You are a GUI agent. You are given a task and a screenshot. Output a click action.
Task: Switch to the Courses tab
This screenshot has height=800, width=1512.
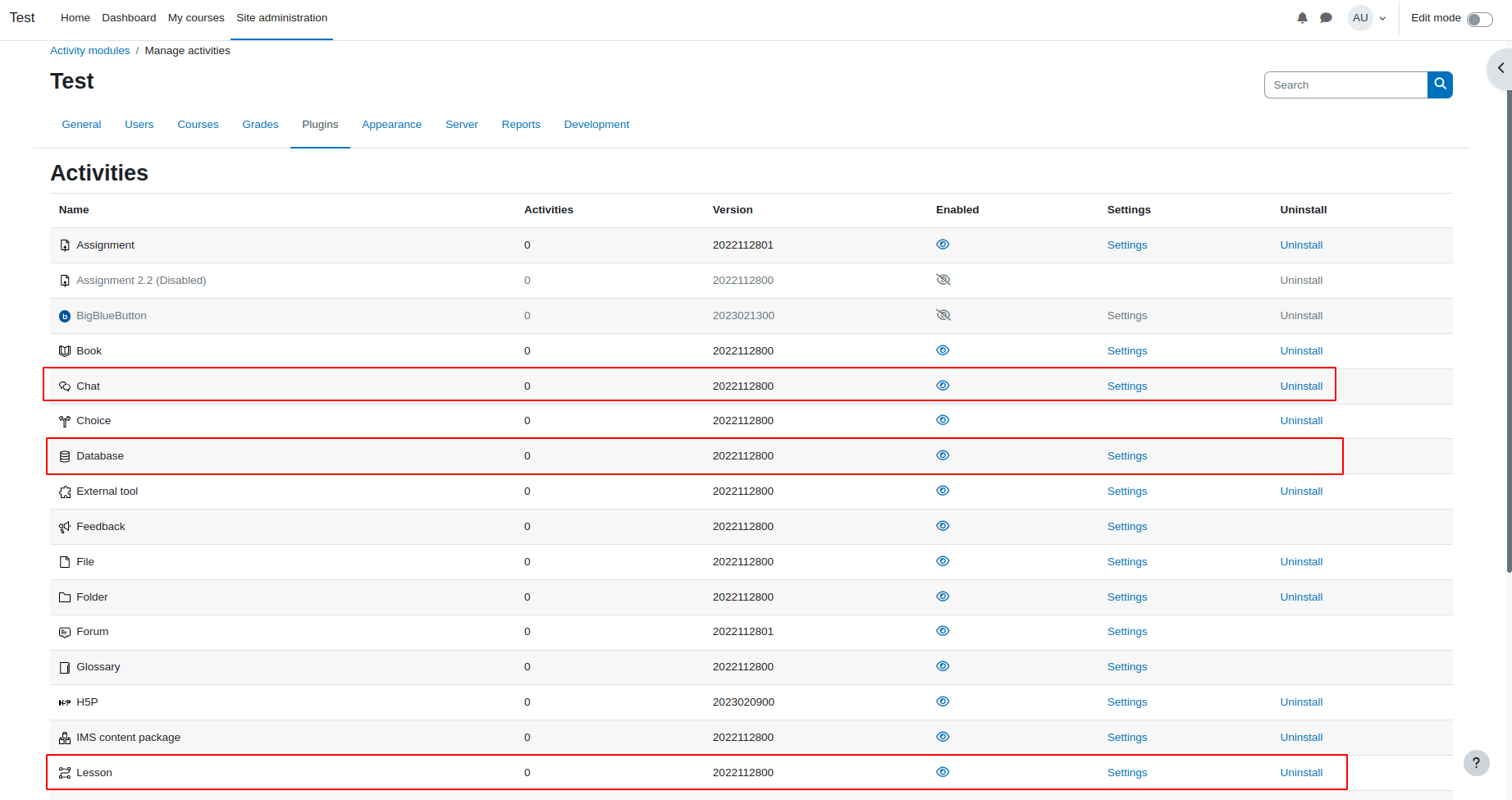point(198,125)
